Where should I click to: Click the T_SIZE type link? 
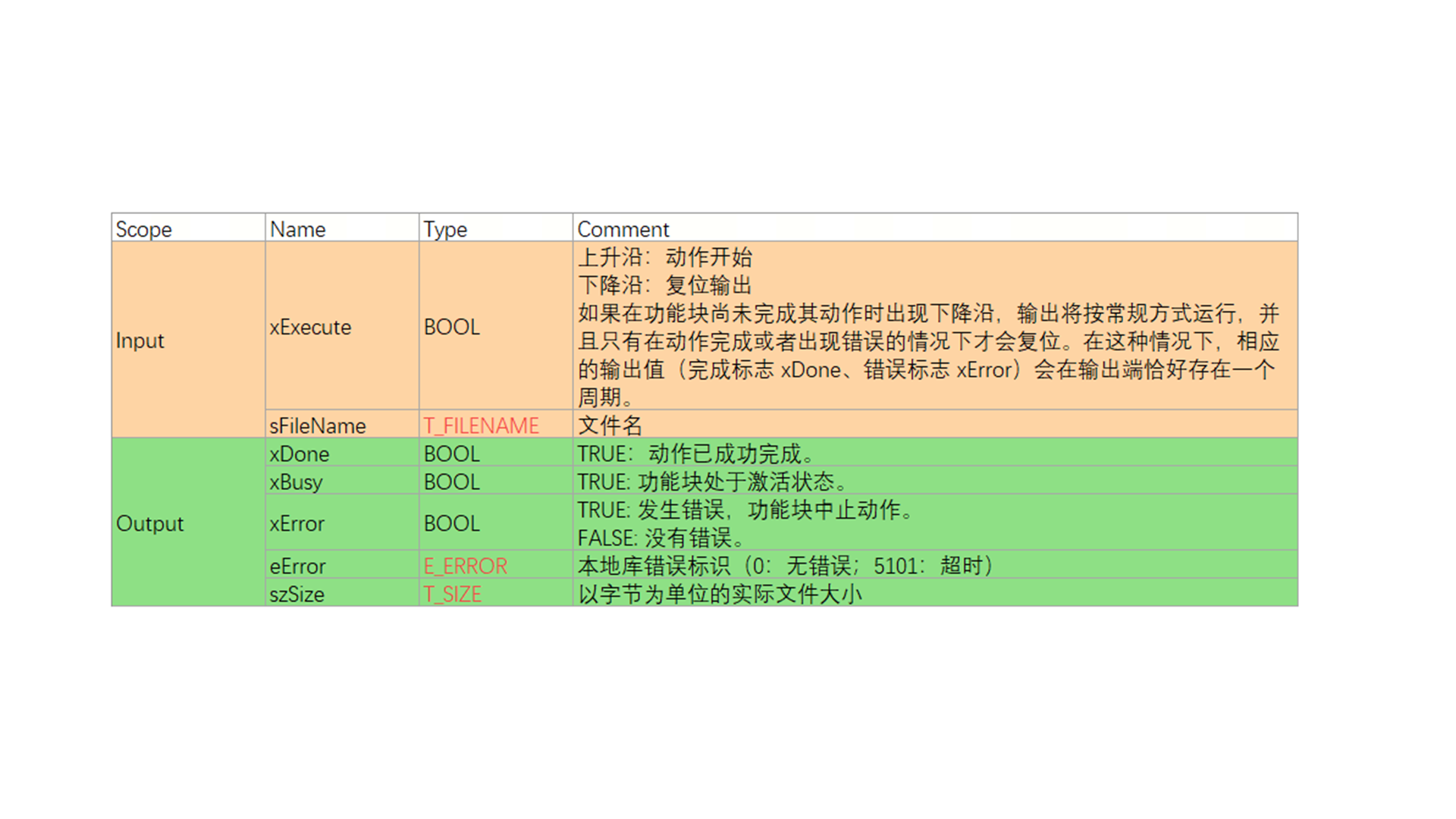pos(452,594)
